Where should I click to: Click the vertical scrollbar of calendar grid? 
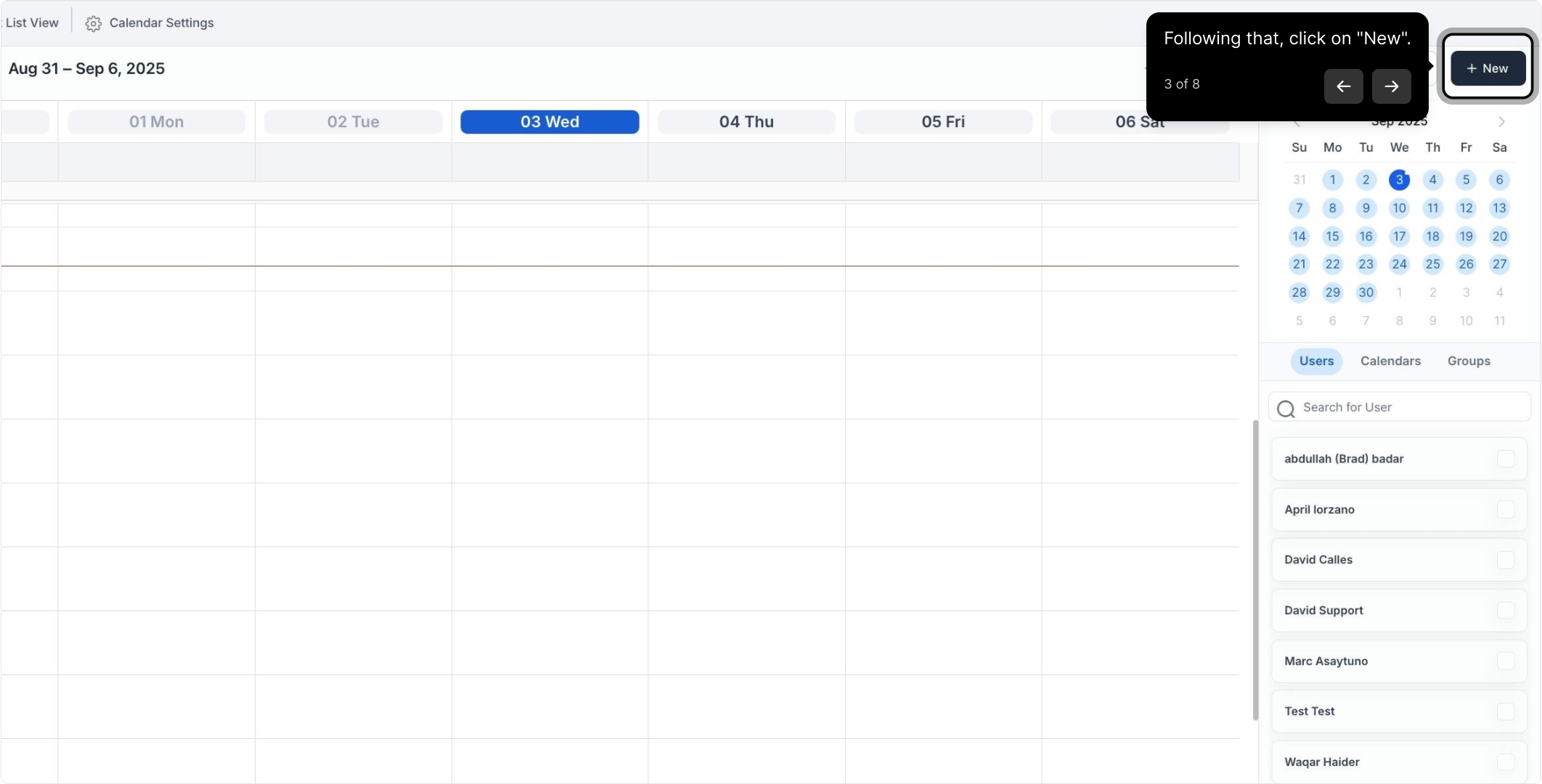[1255, 570]
